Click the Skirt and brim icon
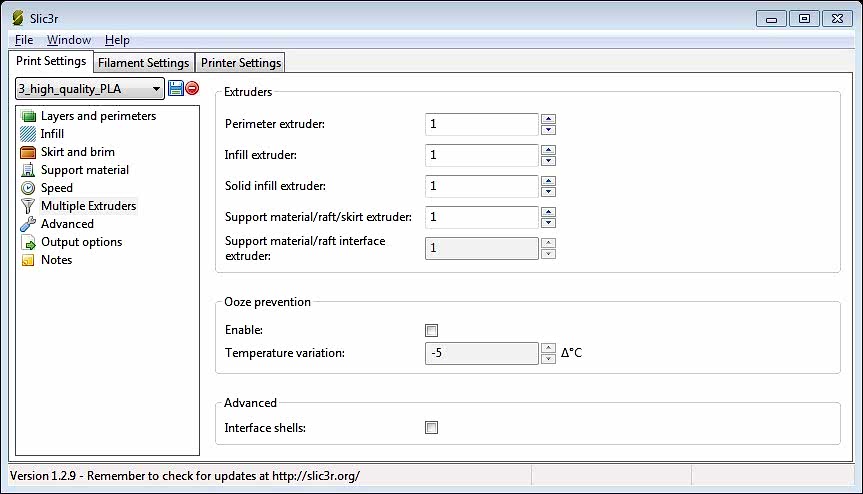This screenshot has width=863, height=494. [x=28, y=152]
